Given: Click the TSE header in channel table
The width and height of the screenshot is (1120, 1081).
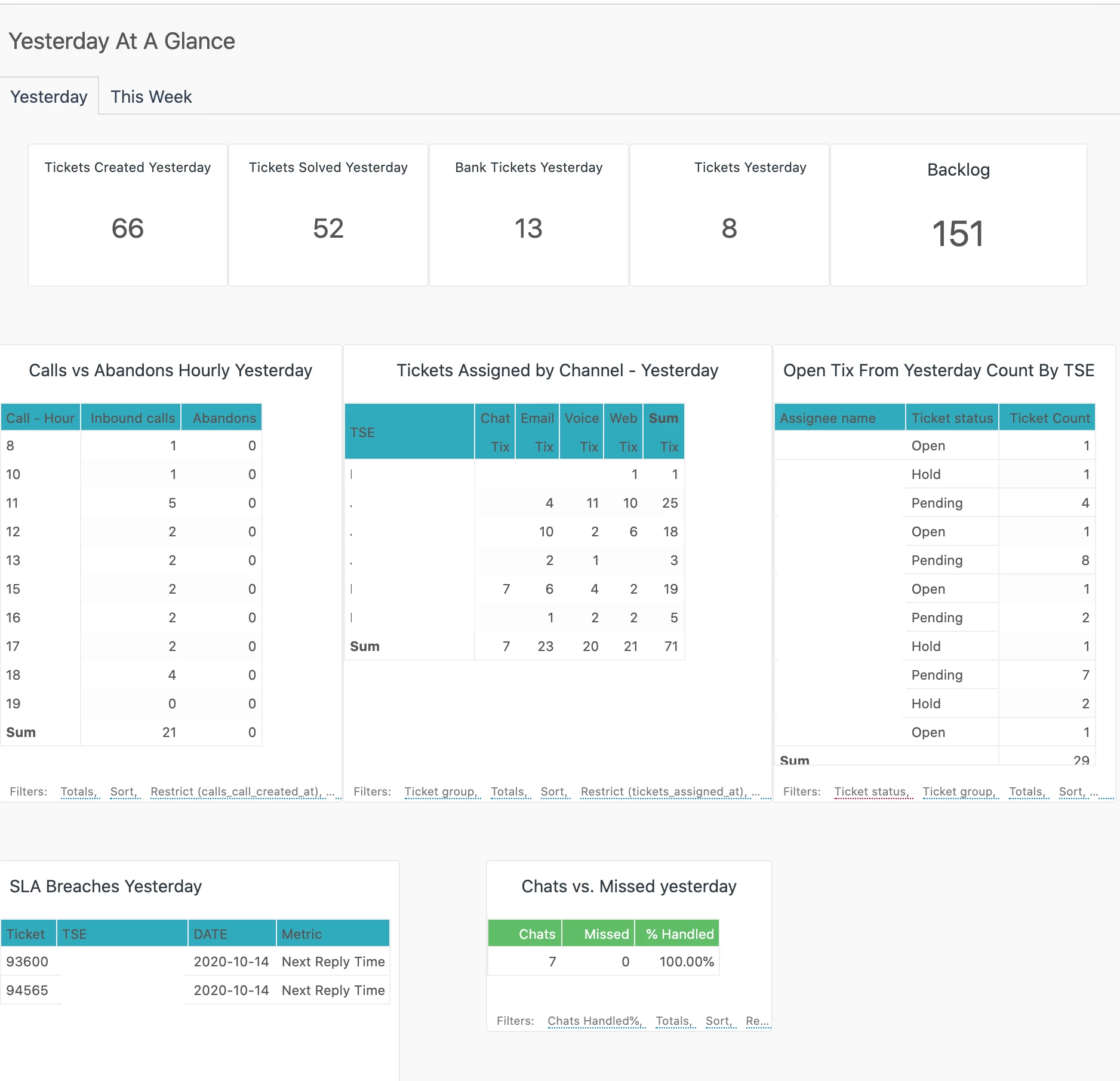Looking at the screenshot, I should click(x=410, y=432).
